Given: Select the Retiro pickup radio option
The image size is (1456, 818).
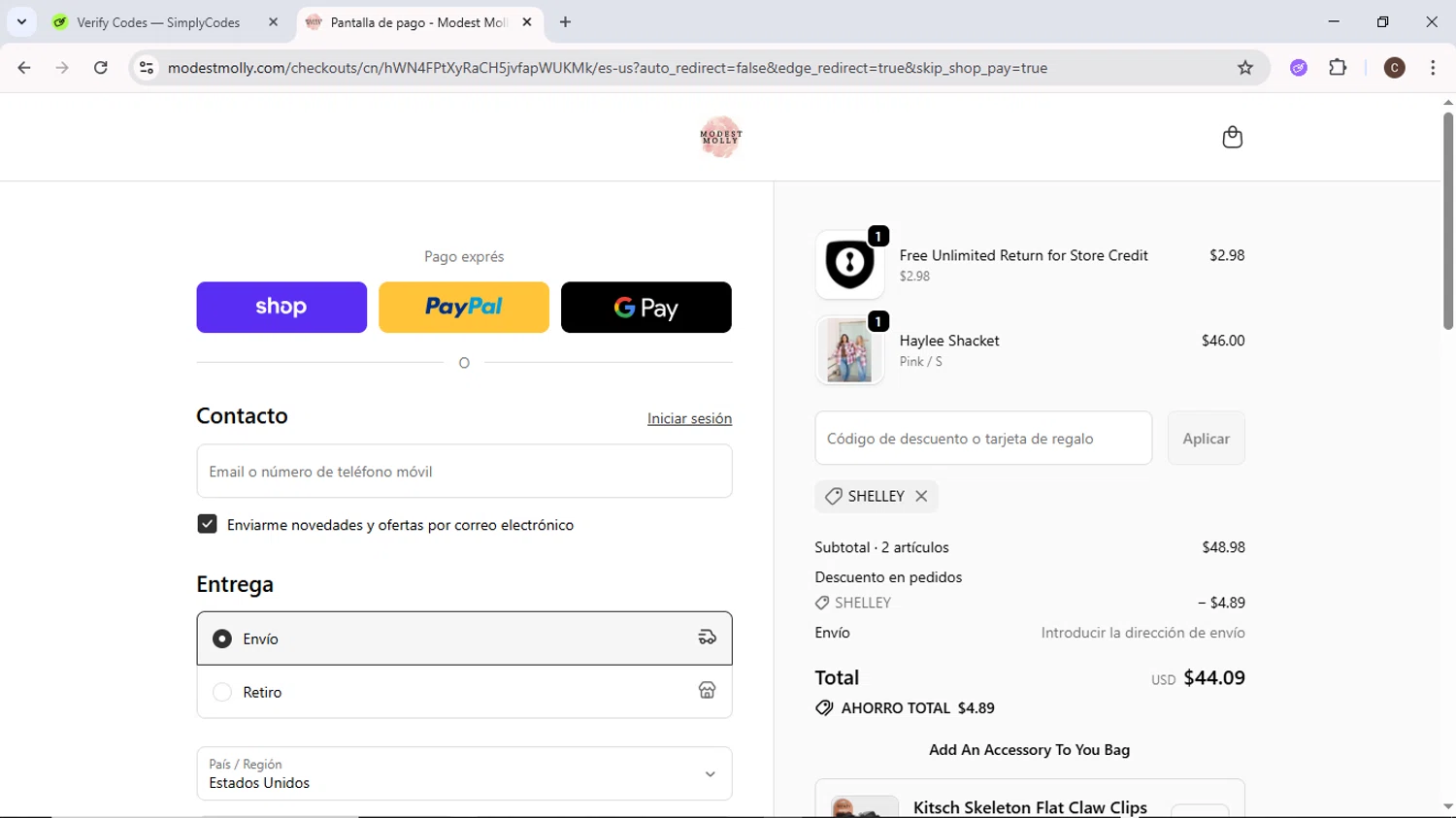Looking at the screenshot, I should 222,692.
